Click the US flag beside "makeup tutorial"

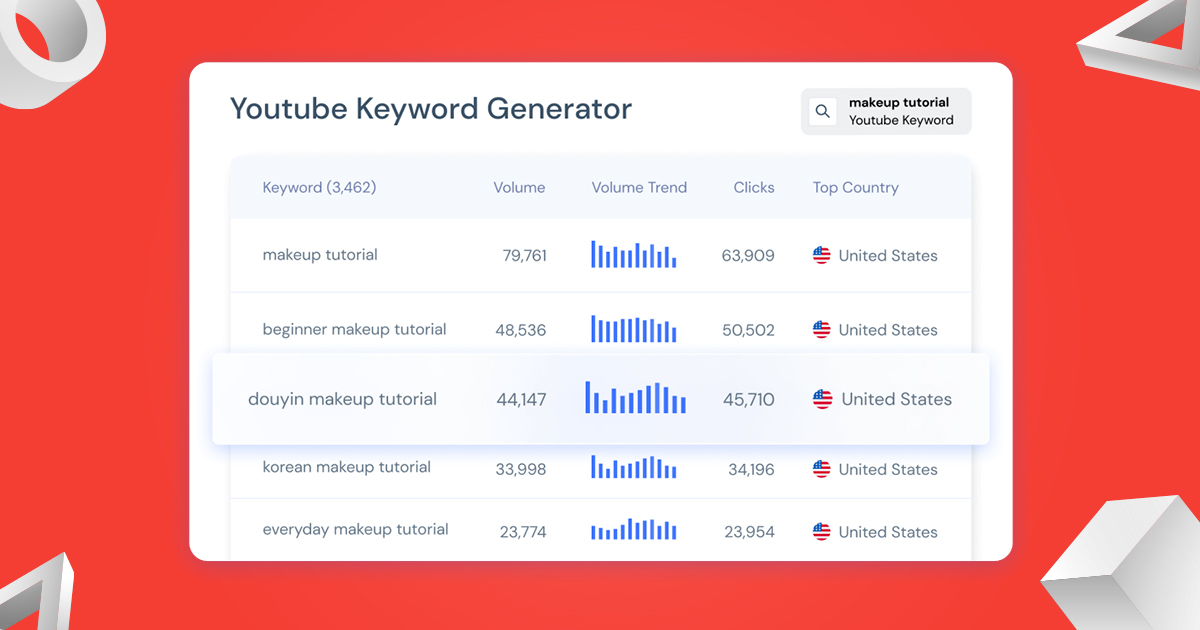click(821, 255)
